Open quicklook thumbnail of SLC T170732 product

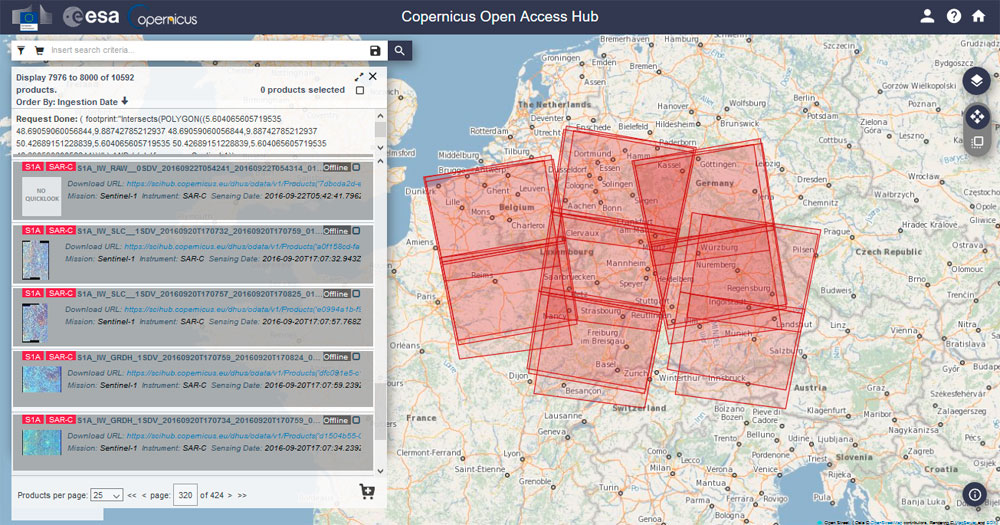point(35,260)
